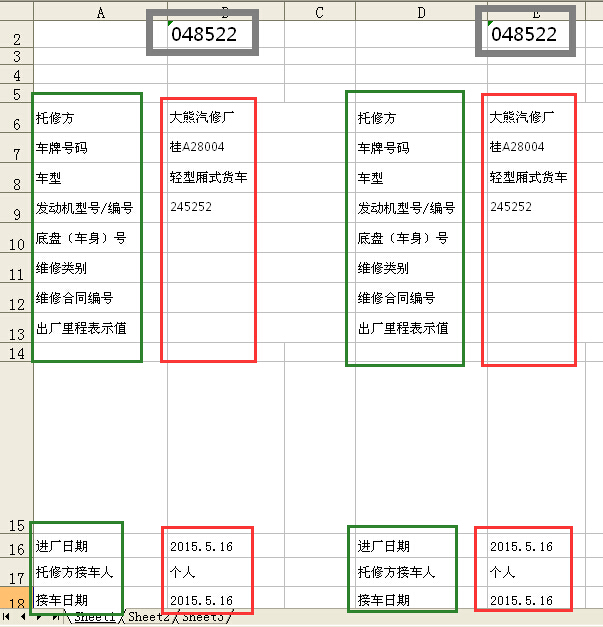
Task: Select cell 轻型厢式货车 in column E
Action: [x=528, y=178]
